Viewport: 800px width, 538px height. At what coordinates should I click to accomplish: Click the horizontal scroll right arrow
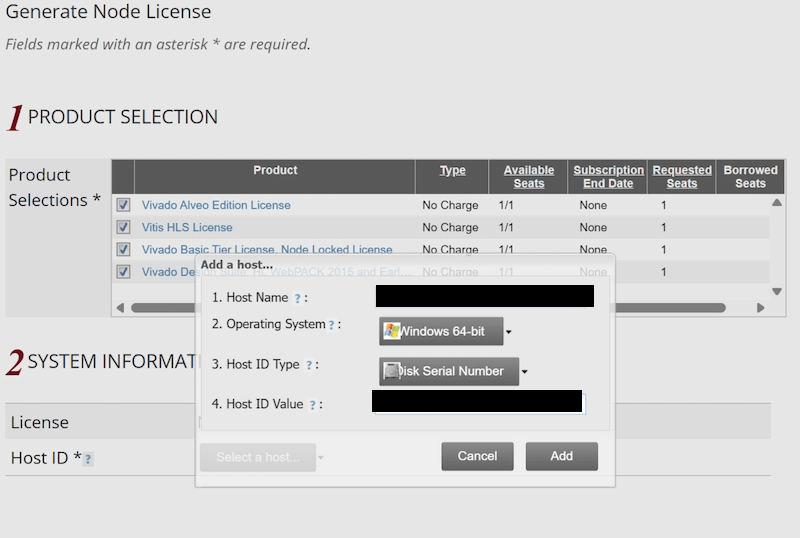click(x=761, y=308)
